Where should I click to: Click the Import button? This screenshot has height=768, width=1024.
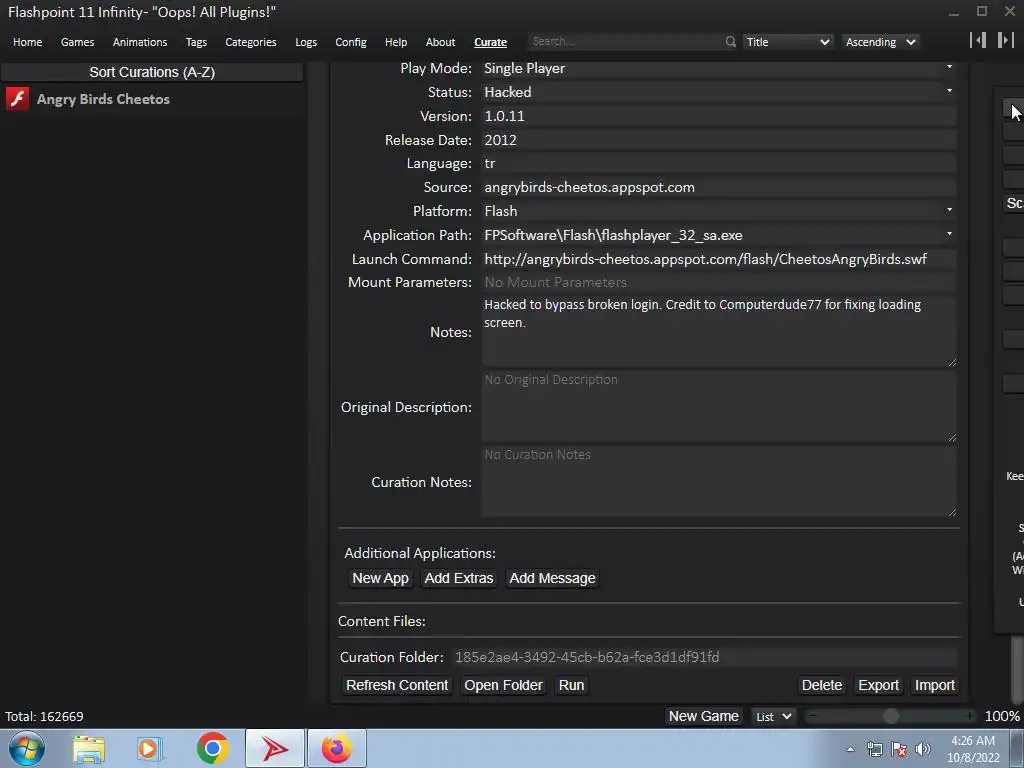pos(935,685)
